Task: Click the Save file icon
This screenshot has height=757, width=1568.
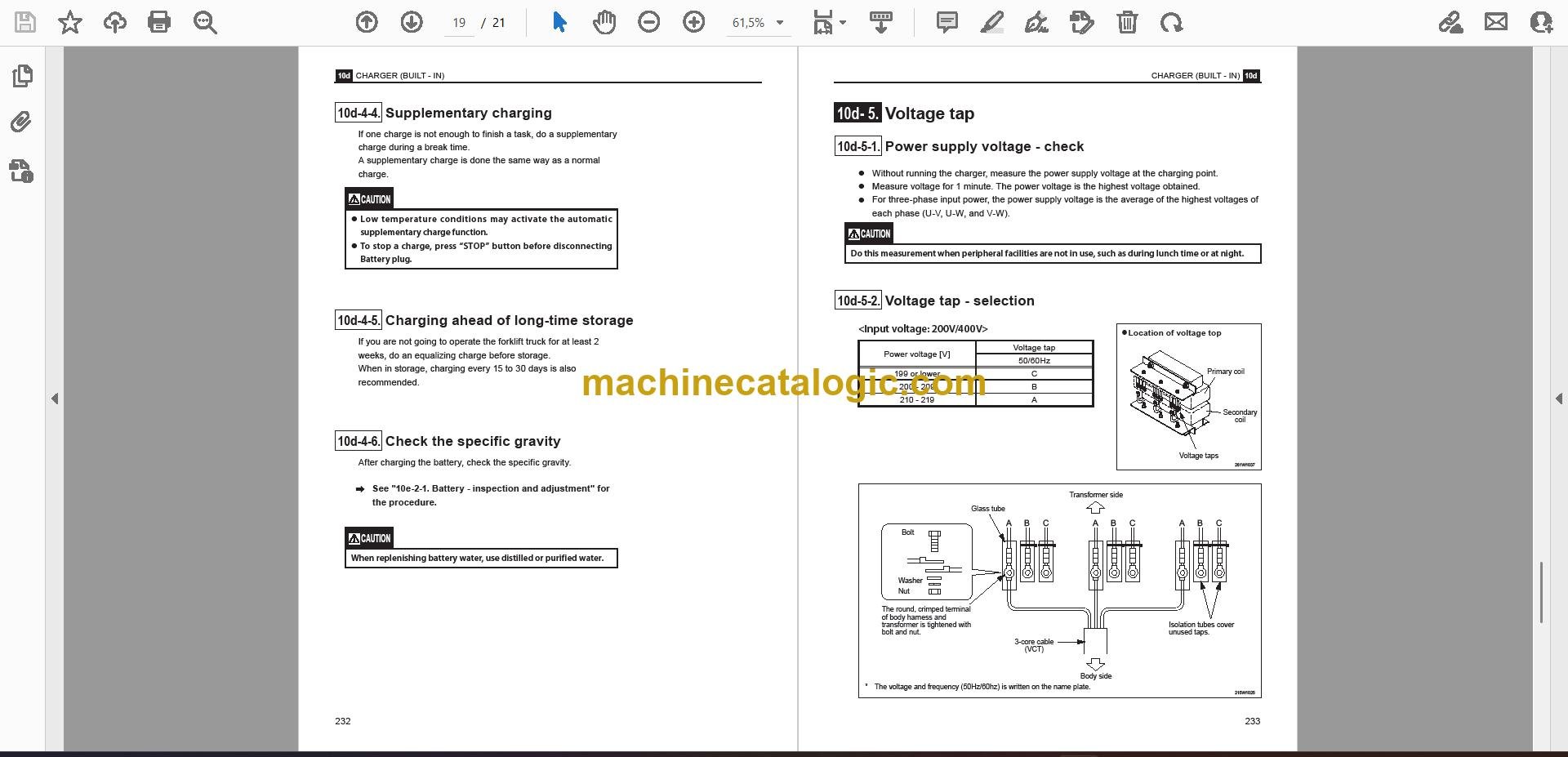Action: [25, 22]
